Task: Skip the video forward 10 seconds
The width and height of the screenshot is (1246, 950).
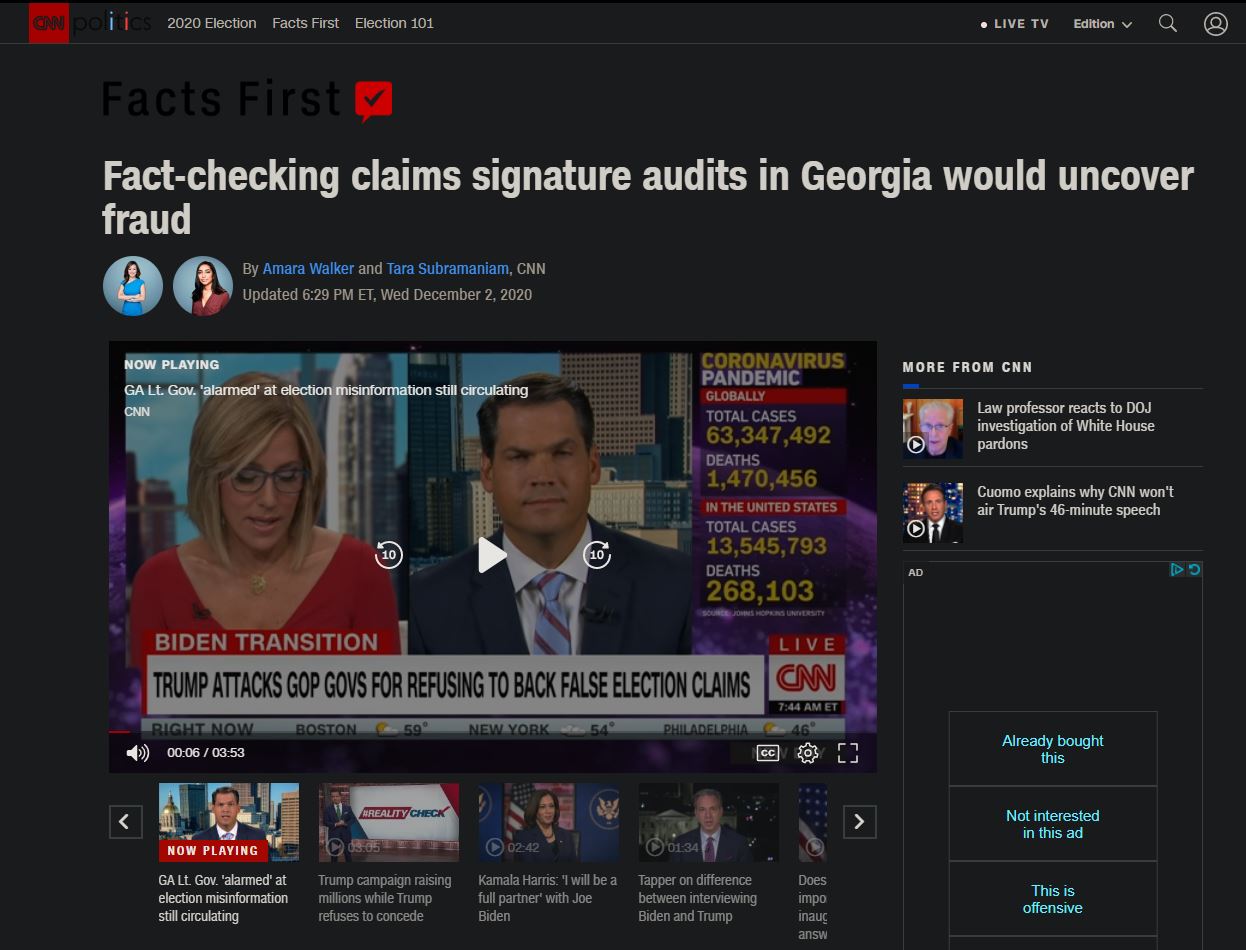Action: [x=597, y=554]
